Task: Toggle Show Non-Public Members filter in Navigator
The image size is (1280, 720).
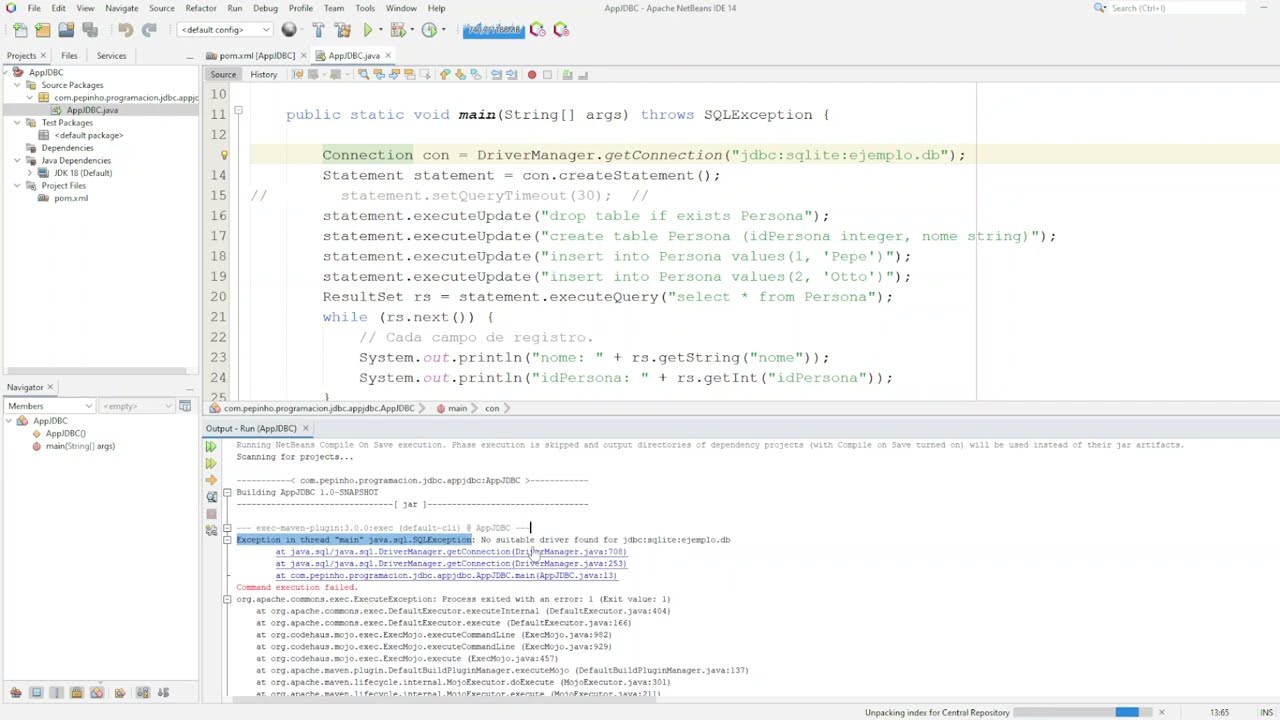Action: click(x=76, y=693)
